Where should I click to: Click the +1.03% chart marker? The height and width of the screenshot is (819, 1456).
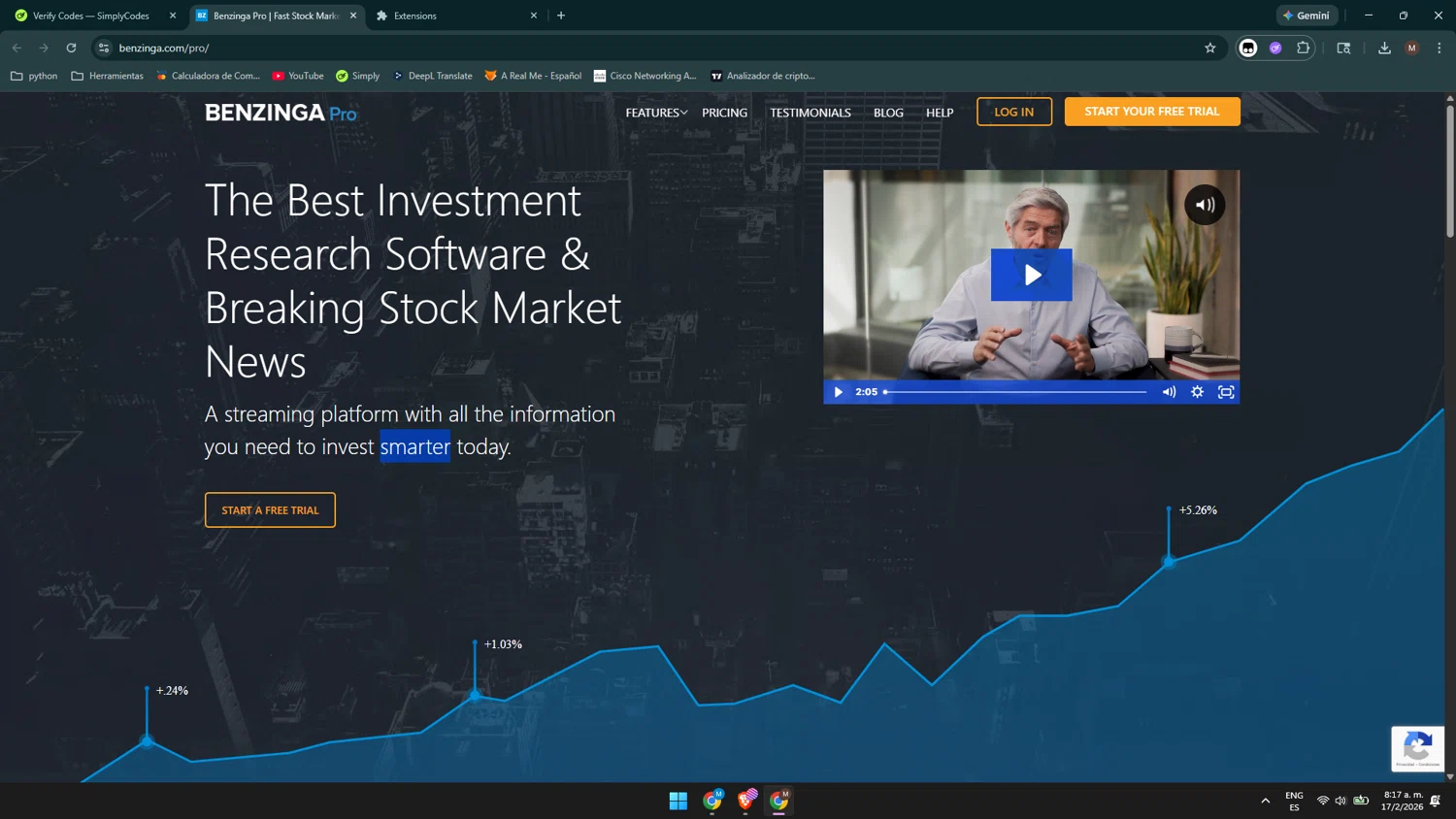pyautogui.click(x=475, y=695)
